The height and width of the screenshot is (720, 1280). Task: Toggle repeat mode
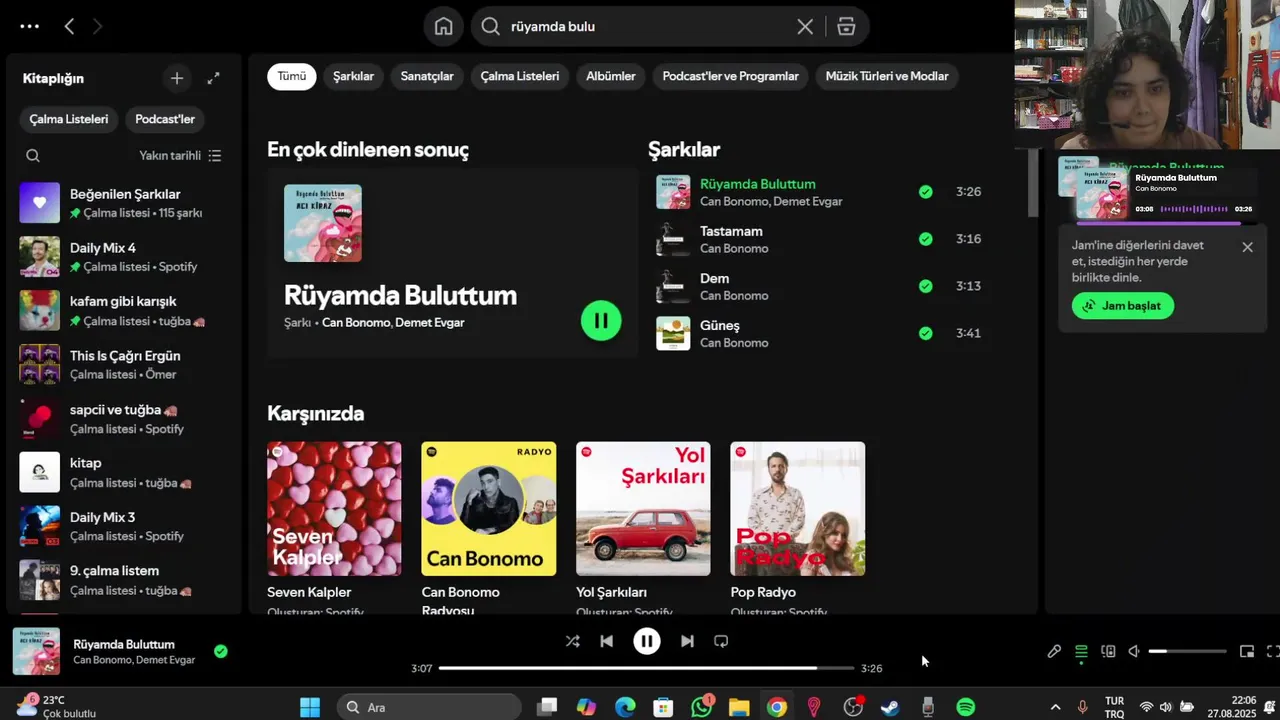point(721,641)
